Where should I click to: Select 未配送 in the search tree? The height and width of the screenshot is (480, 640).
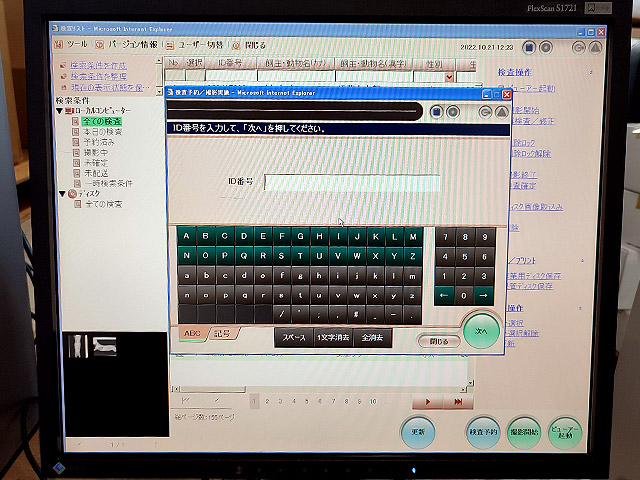click(96, 173)
